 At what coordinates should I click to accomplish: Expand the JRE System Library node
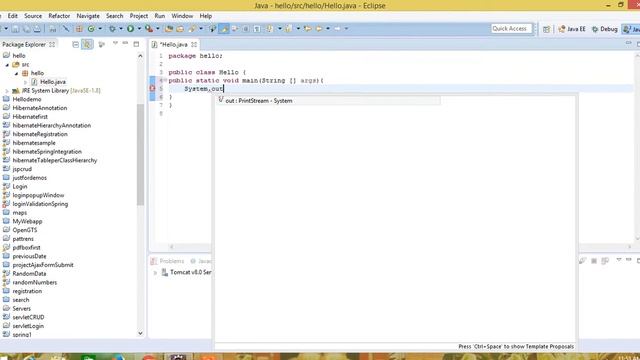(x=7, y=91)
